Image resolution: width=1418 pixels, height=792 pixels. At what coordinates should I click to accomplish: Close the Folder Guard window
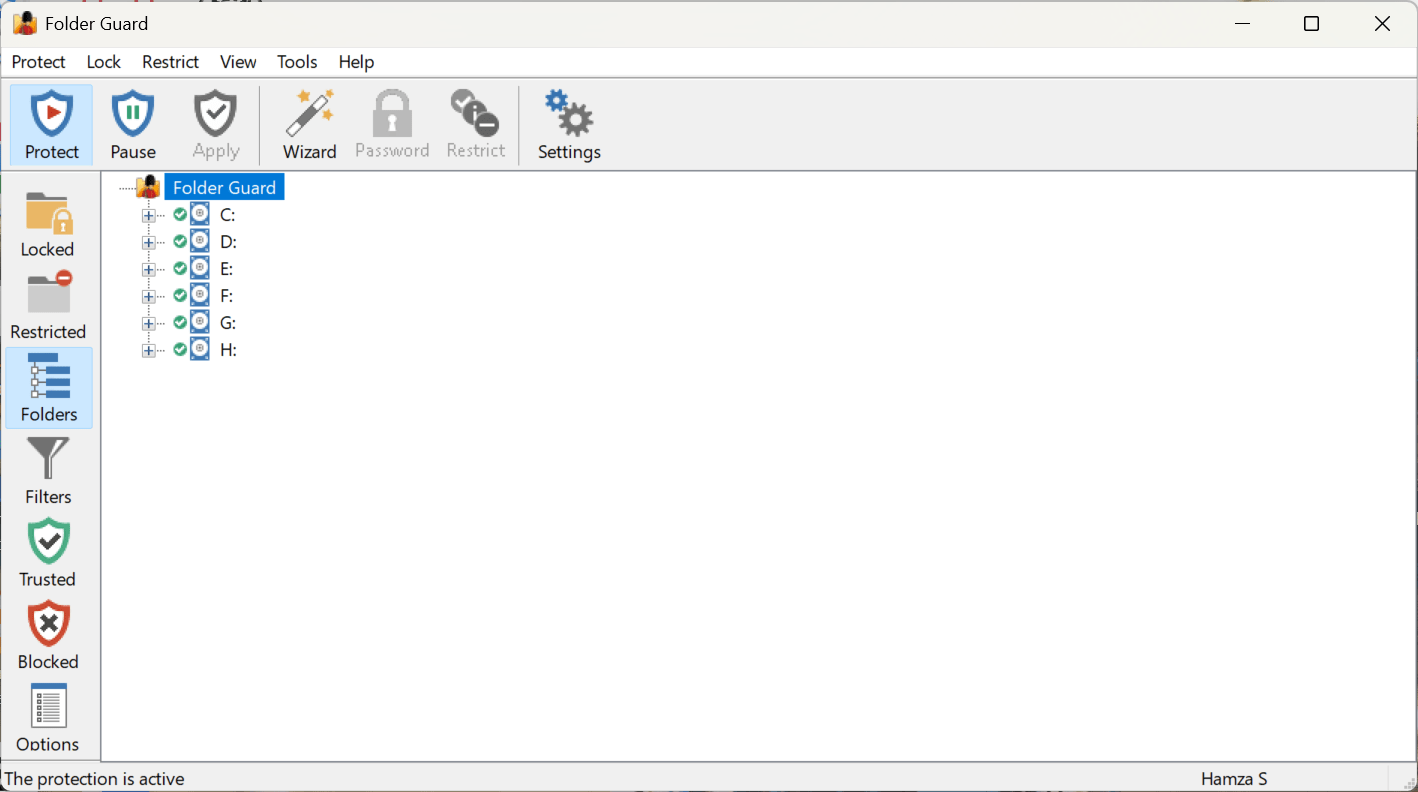coord(1382,24)
